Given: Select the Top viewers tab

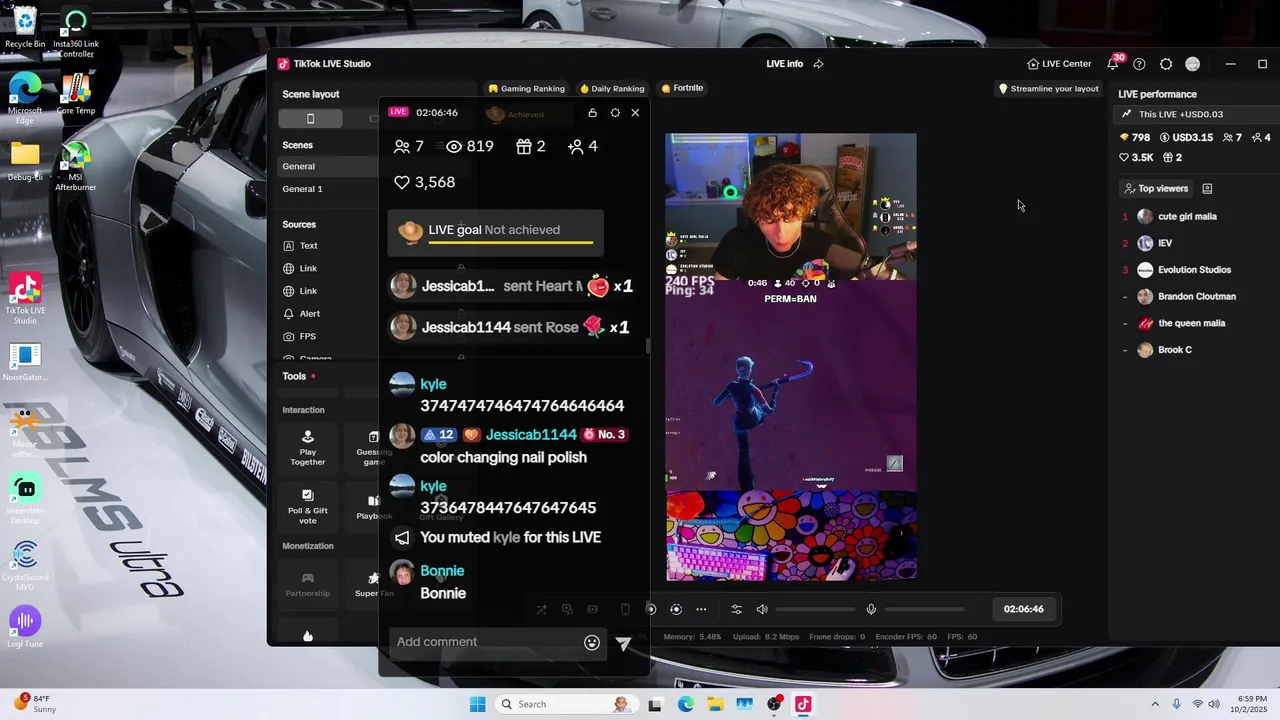Looking at the screenshot, I should pyautogui.click(x=1156, y=188).
